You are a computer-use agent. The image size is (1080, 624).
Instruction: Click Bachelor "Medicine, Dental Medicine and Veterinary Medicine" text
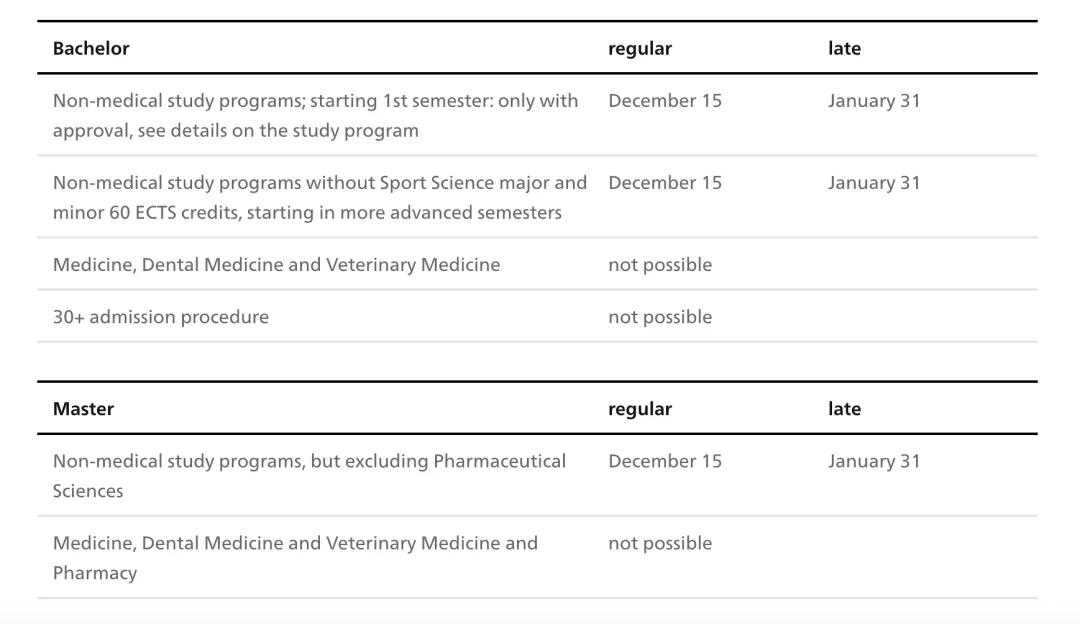(276, 264)
